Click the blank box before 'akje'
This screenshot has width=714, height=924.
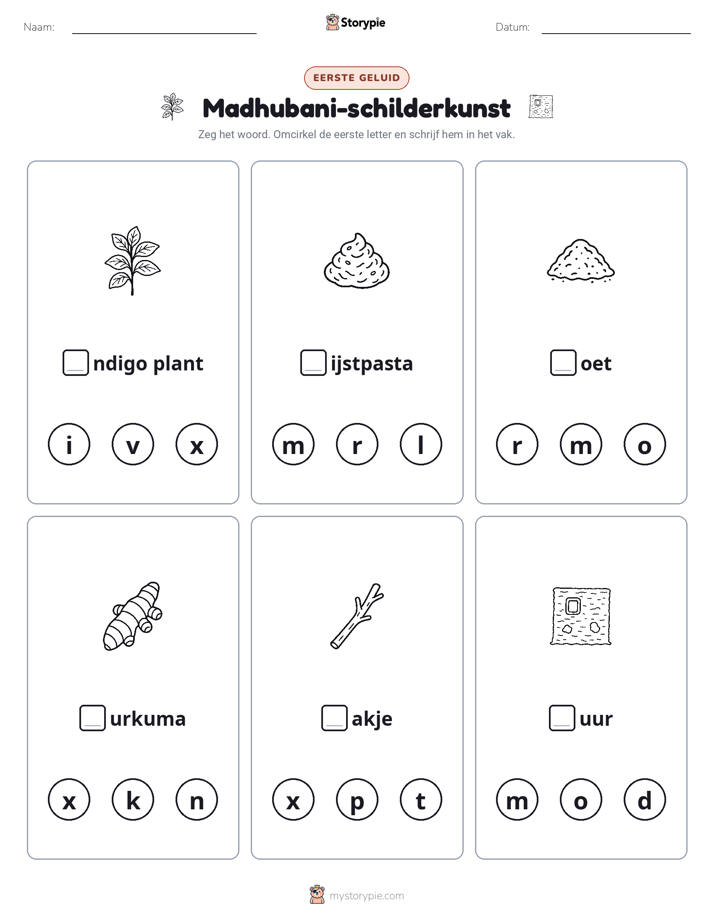[x=334, y=718]
